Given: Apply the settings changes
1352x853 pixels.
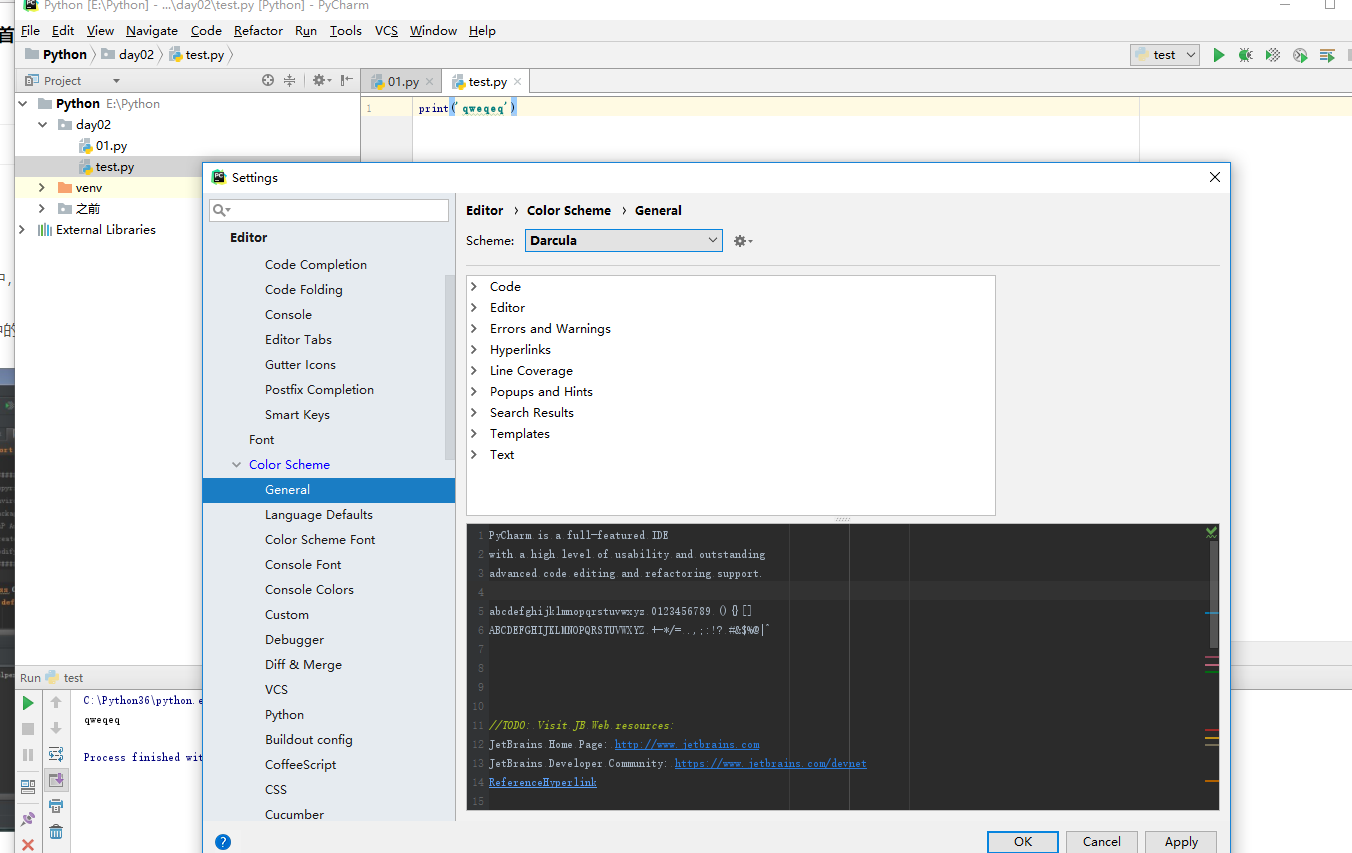Looking at the screenshot, I should (x=1181, y=842).
